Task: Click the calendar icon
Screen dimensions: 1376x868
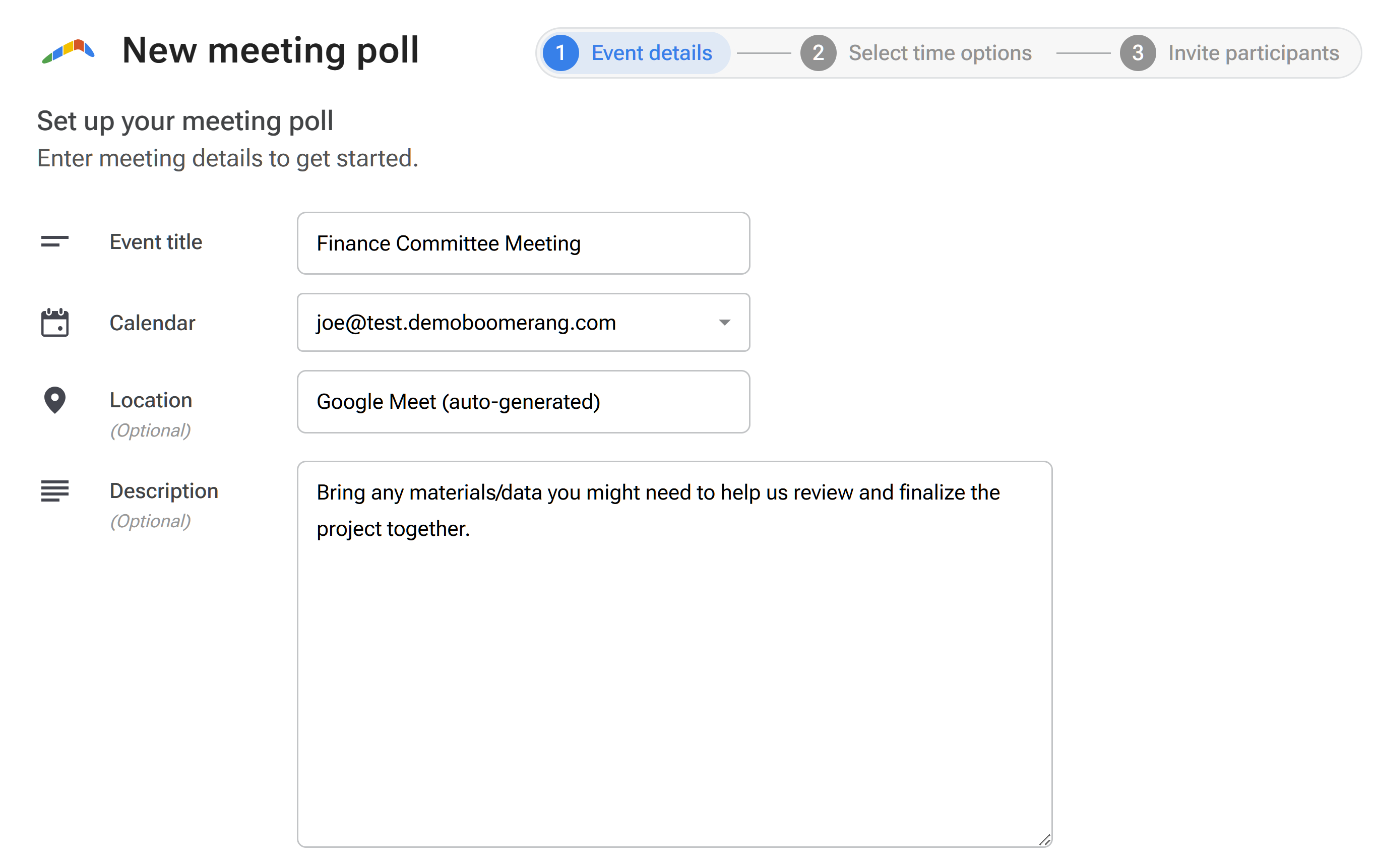Action: click(x=55, y=323)
